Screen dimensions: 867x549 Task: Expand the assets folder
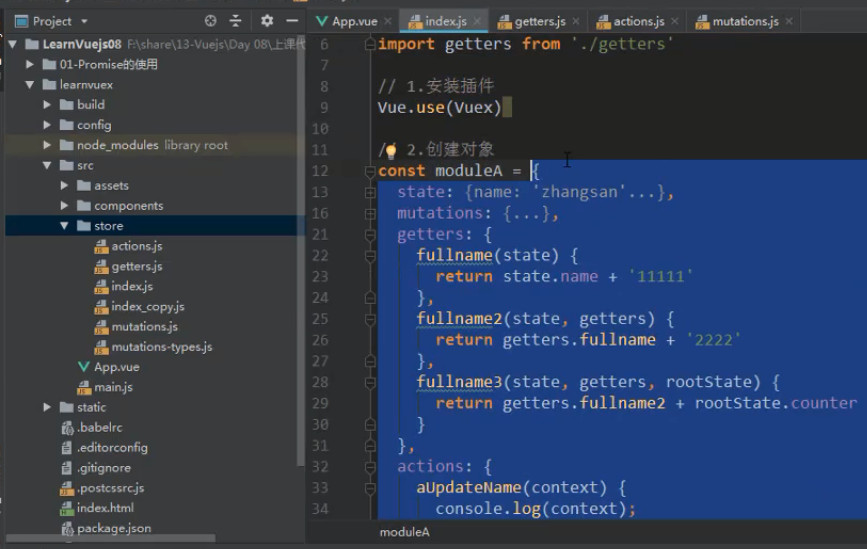point(64,185)
